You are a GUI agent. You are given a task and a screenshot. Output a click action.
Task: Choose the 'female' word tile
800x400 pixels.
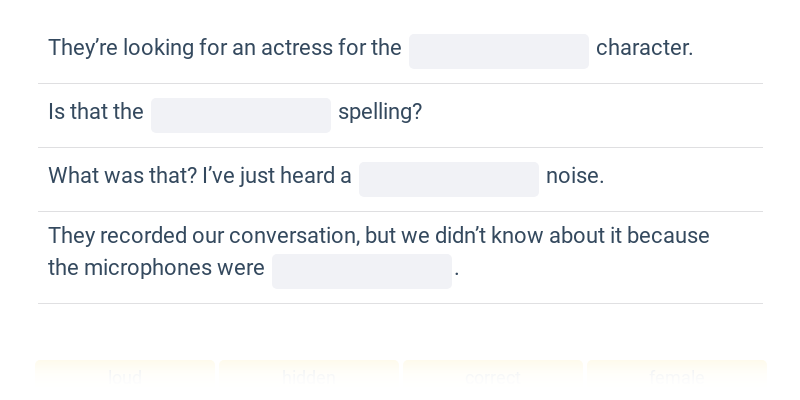[x=677, y=378]
